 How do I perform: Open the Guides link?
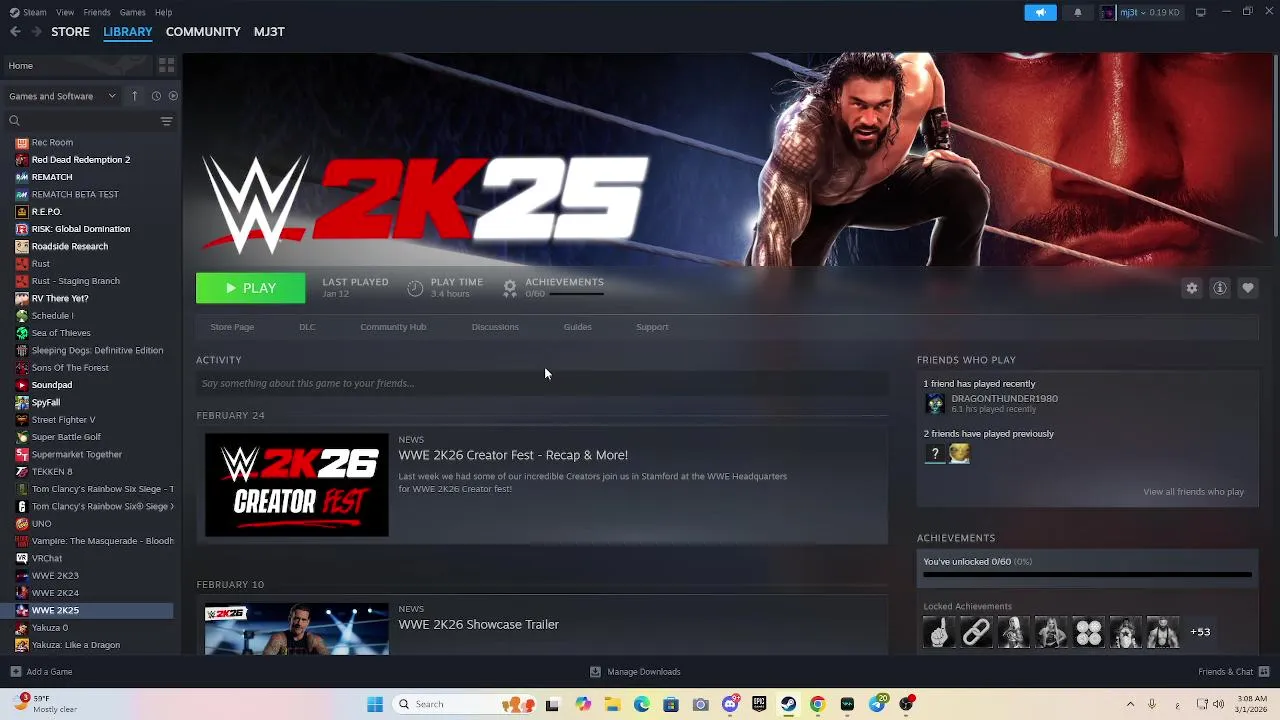[x=577, y=327]
